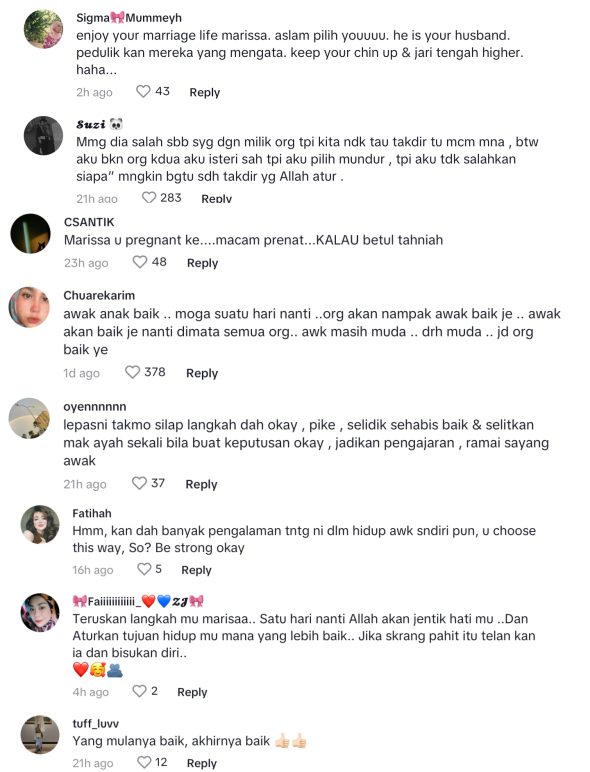The height and width of the screenshot is (772, 590).
Task: Heart tuff_luvv's comment with 12 likes
Action: click(x=144, y=762)
